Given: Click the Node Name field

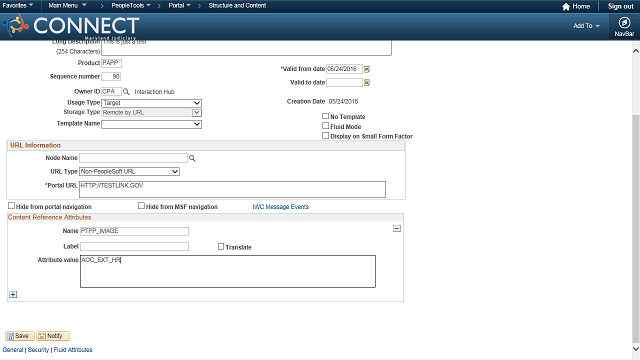Looking at the screenshot, I should tap(133, 158).
